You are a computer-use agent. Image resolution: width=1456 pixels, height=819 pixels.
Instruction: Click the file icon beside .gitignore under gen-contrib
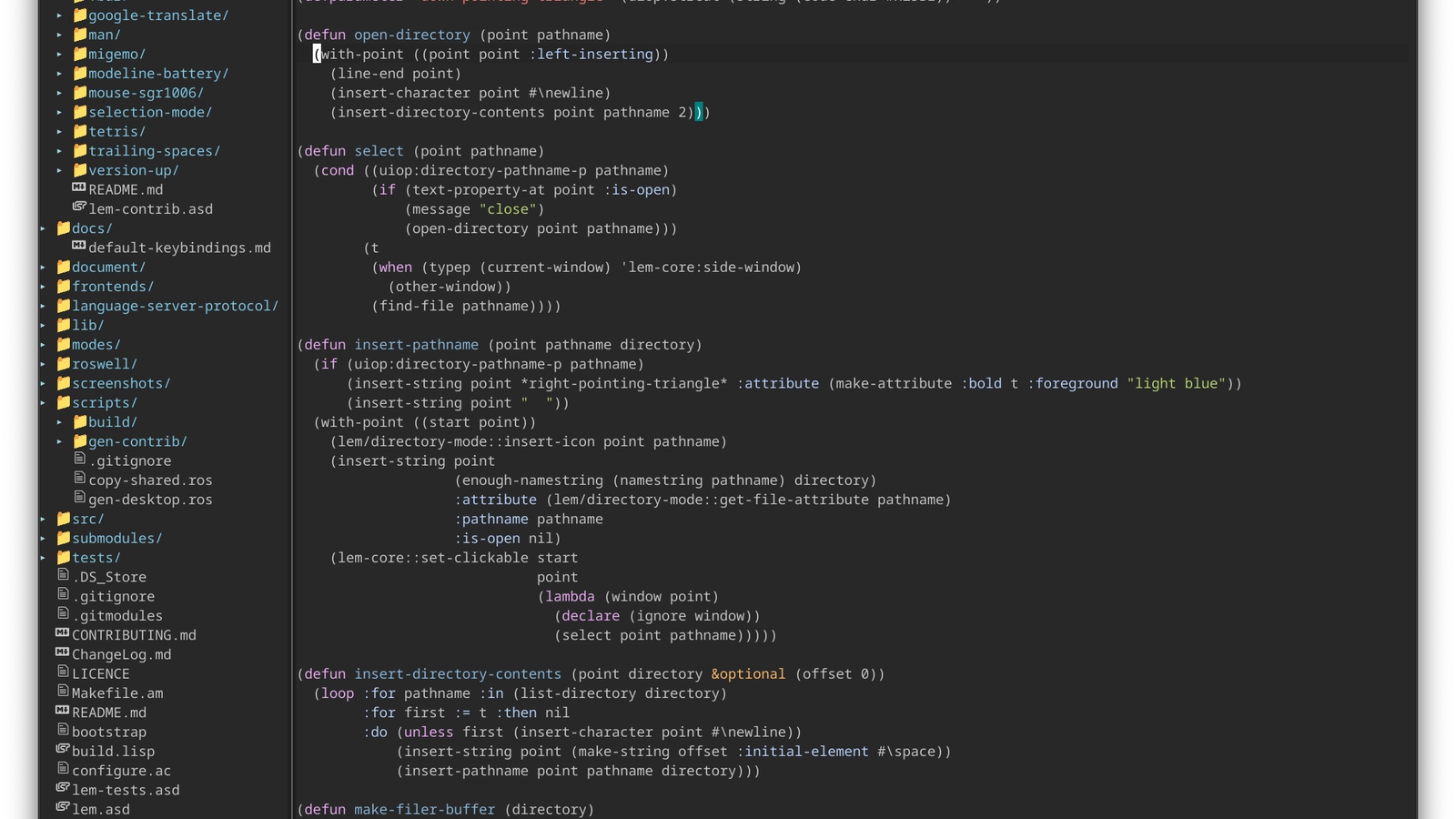pos(81,460)
